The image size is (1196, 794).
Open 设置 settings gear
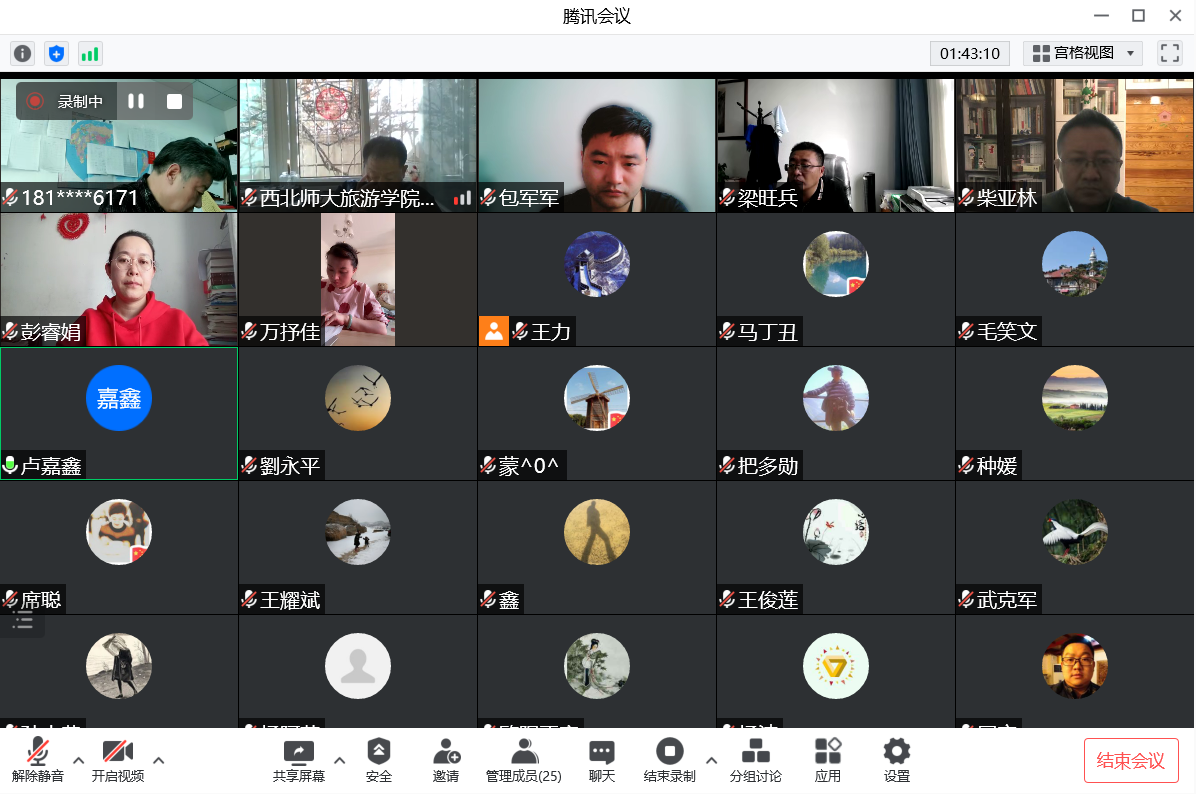pyautogui.click(x=896, y=760)
